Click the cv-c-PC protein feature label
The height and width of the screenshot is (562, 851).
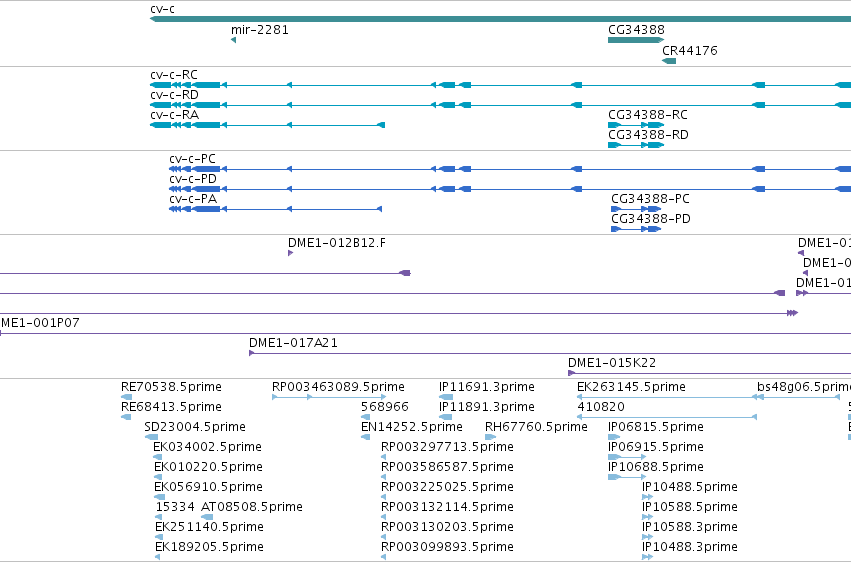193,159
